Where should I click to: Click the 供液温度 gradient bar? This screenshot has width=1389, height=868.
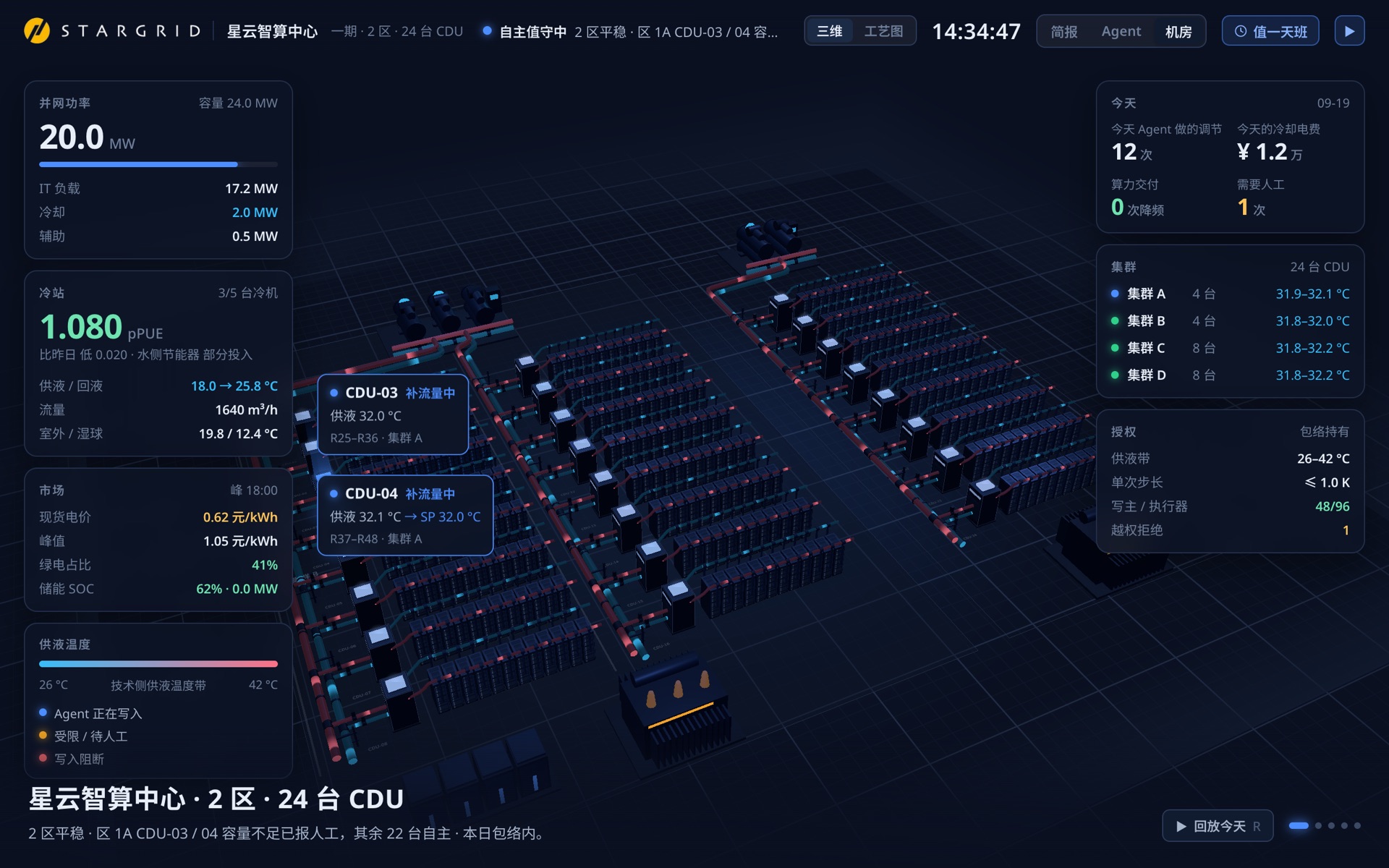click(158, 663)
